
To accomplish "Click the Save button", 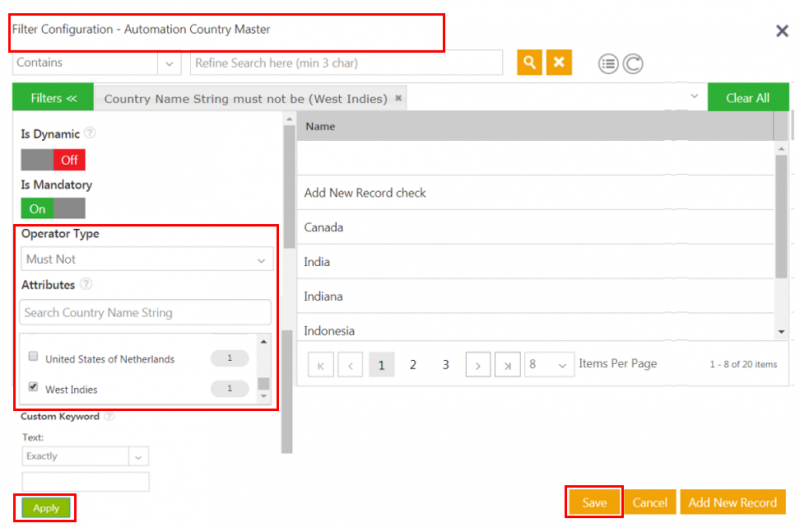I will point(594,502).
